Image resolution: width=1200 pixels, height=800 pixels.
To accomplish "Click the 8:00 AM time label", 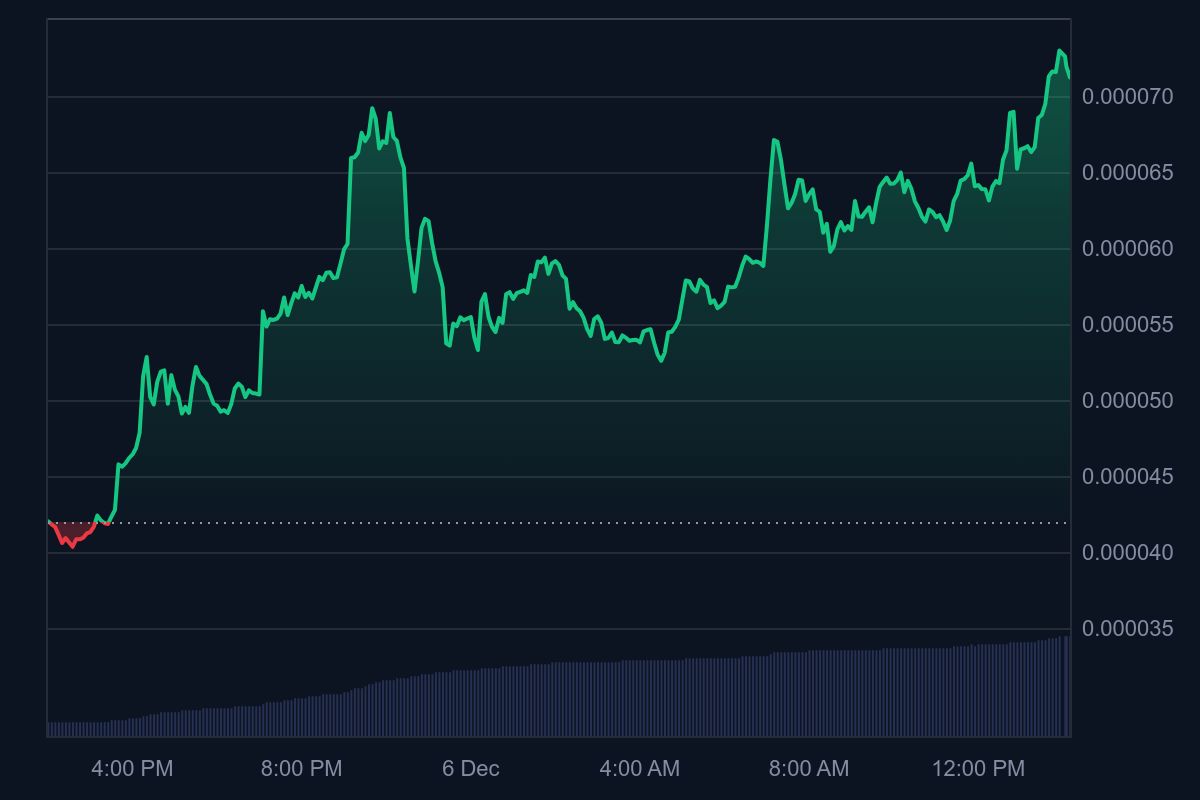I will pos(807,770).
